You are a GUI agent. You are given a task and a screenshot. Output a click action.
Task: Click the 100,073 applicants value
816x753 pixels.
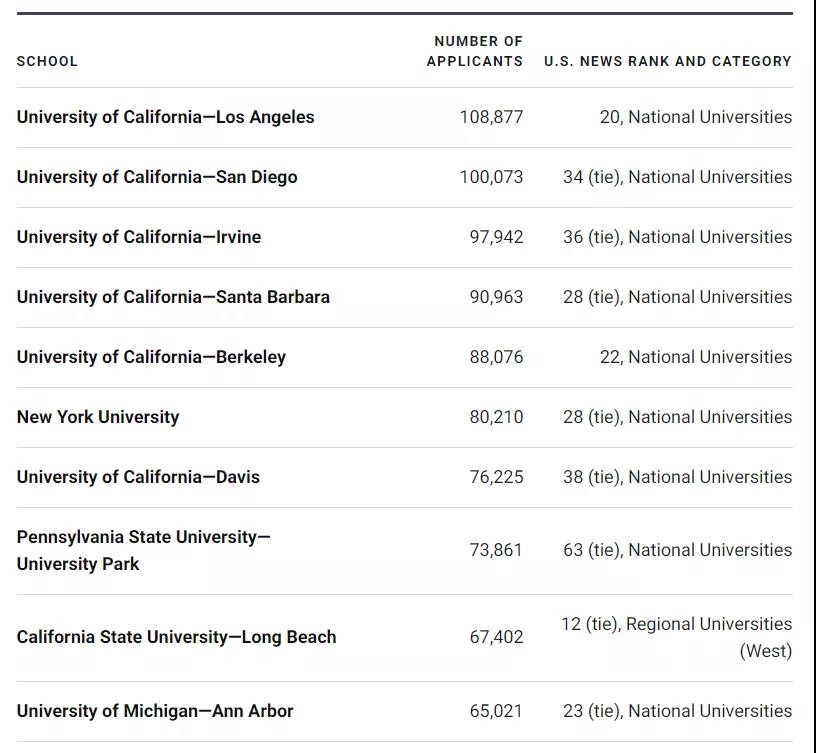coord(491,177)
